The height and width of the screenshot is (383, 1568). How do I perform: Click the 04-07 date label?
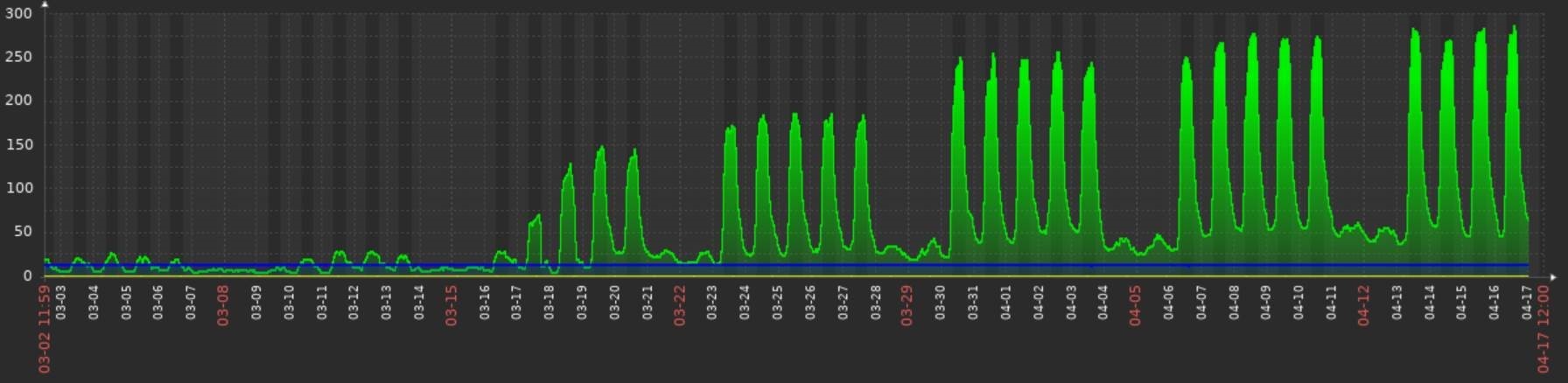click(x=1200, y=302)
